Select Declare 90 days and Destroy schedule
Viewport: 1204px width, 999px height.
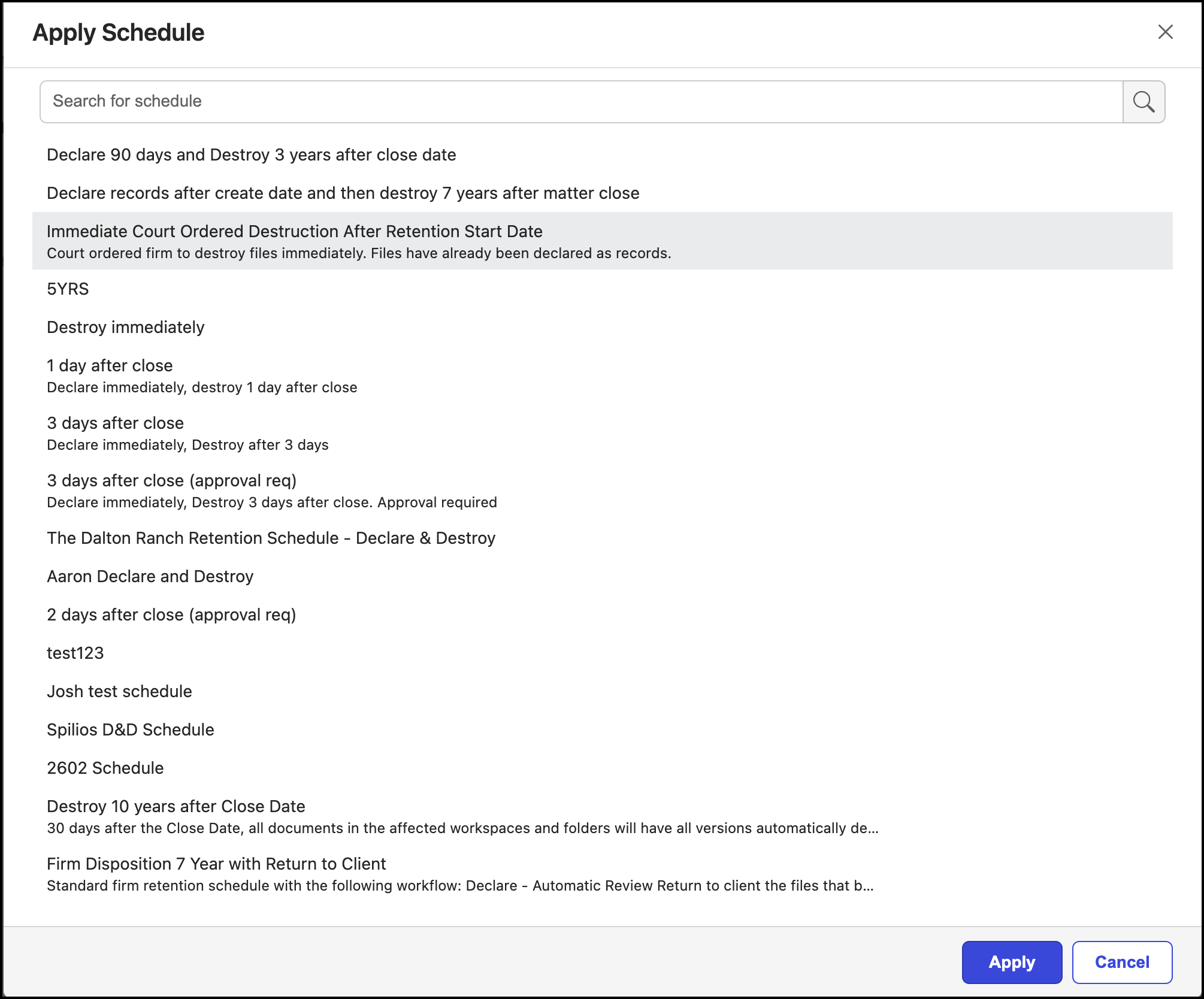[x=252, y=155]
